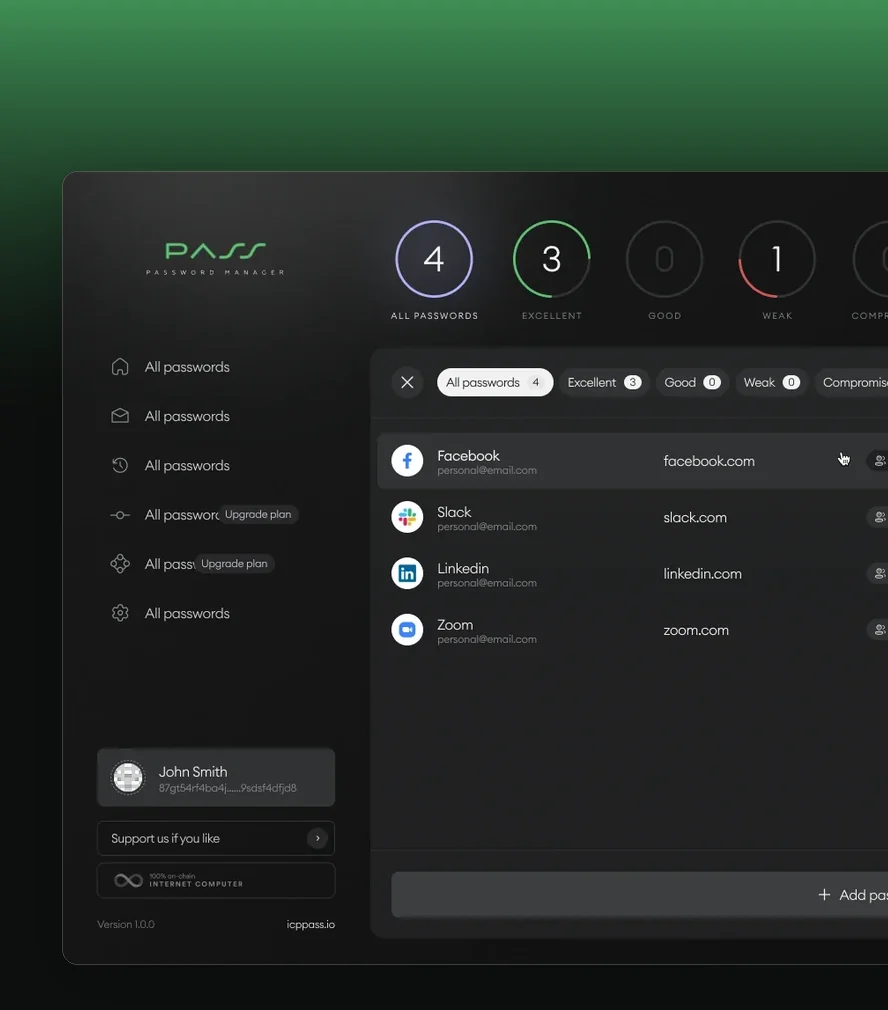The width and height of the screenshot is (888, 1010).
Task: Click the home icon in sidebar
Action: point(120,367)
